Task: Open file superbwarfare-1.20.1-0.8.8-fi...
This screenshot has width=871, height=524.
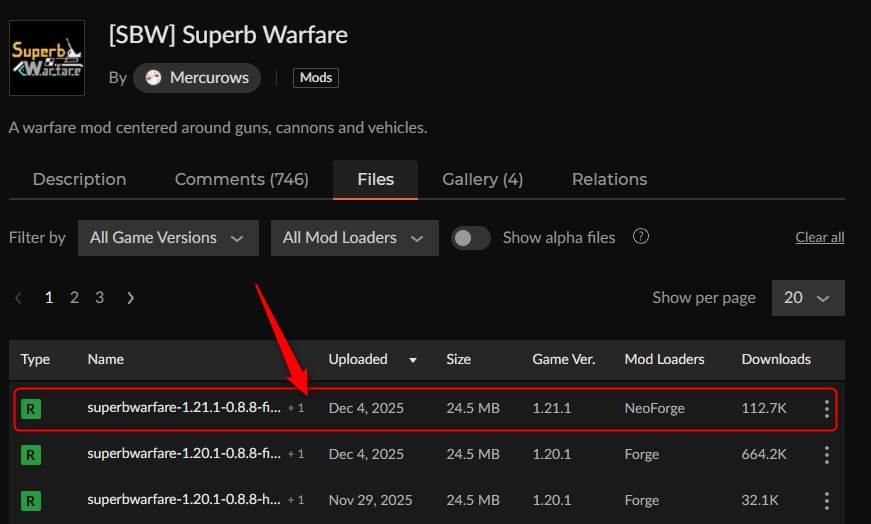Action: 184,453
